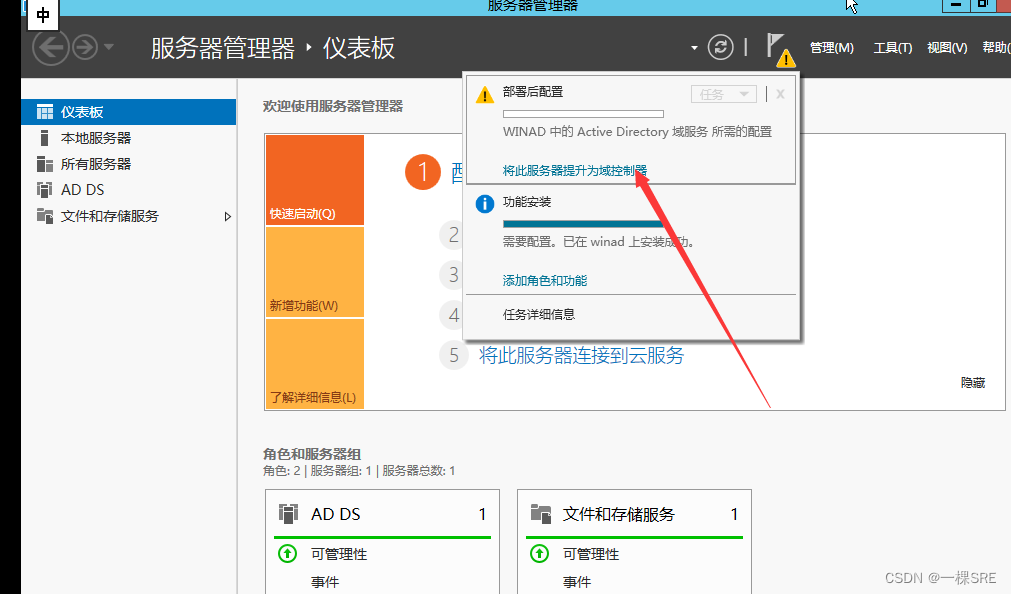Image resolution: width=1011 pixels, height=594 pixels.
Task: Expand 文件和存储服务 using its arrow
Action: (226, 215)
